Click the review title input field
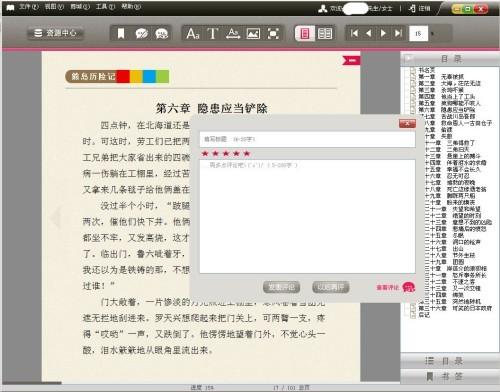Viewport: 500px width, 392px height. coord(307,139)
